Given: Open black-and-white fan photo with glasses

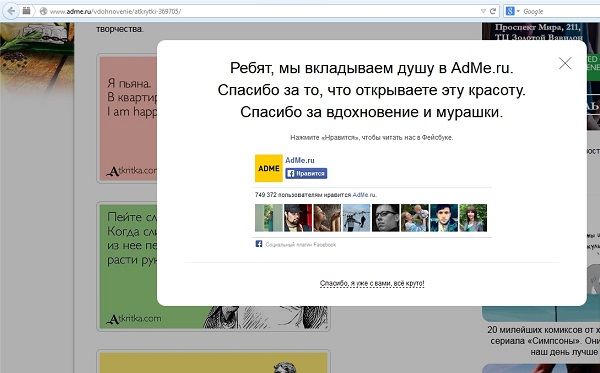Looking at the screenshot, I should [385, 218].
